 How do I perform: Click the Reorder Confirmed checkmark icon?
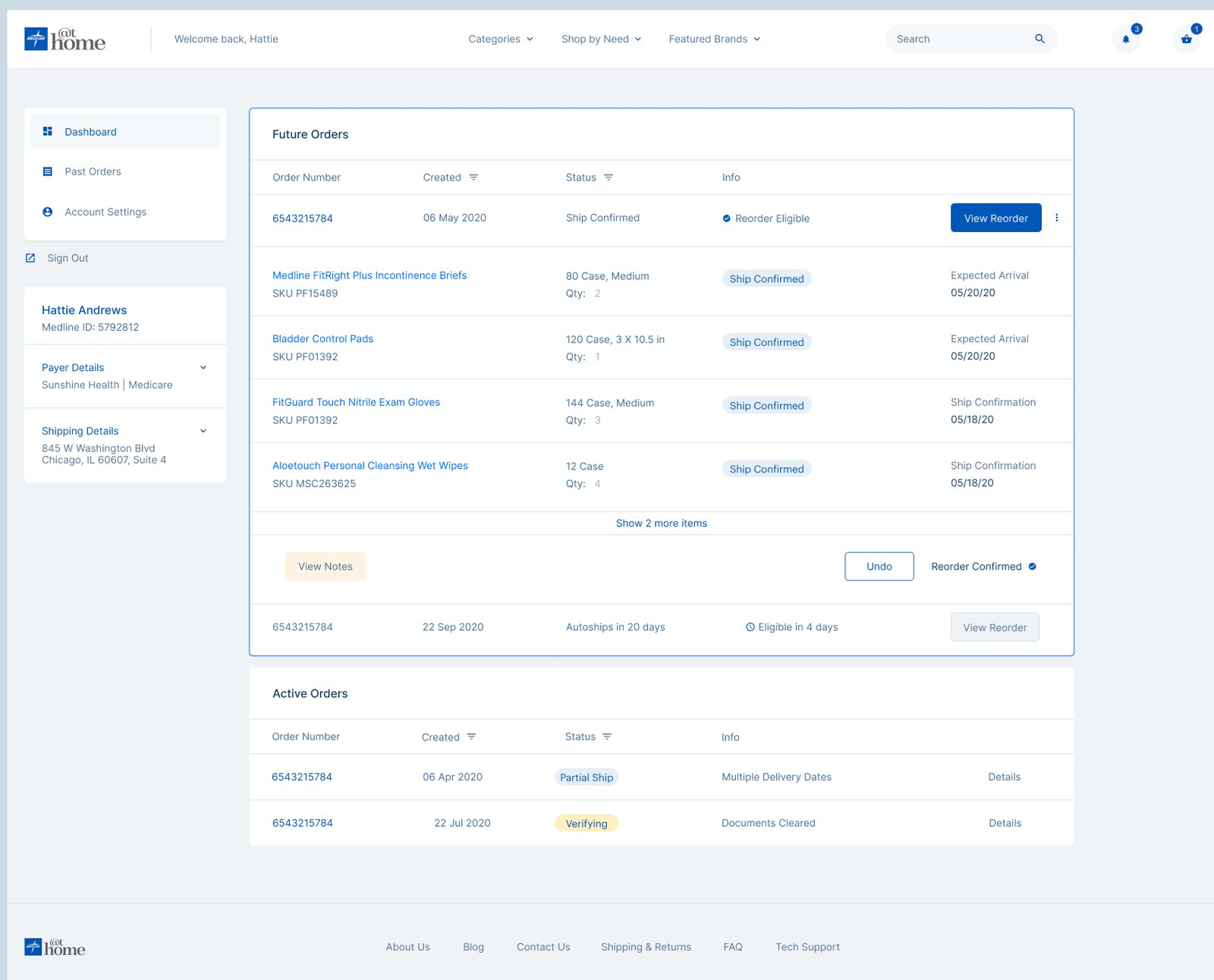1032,567
